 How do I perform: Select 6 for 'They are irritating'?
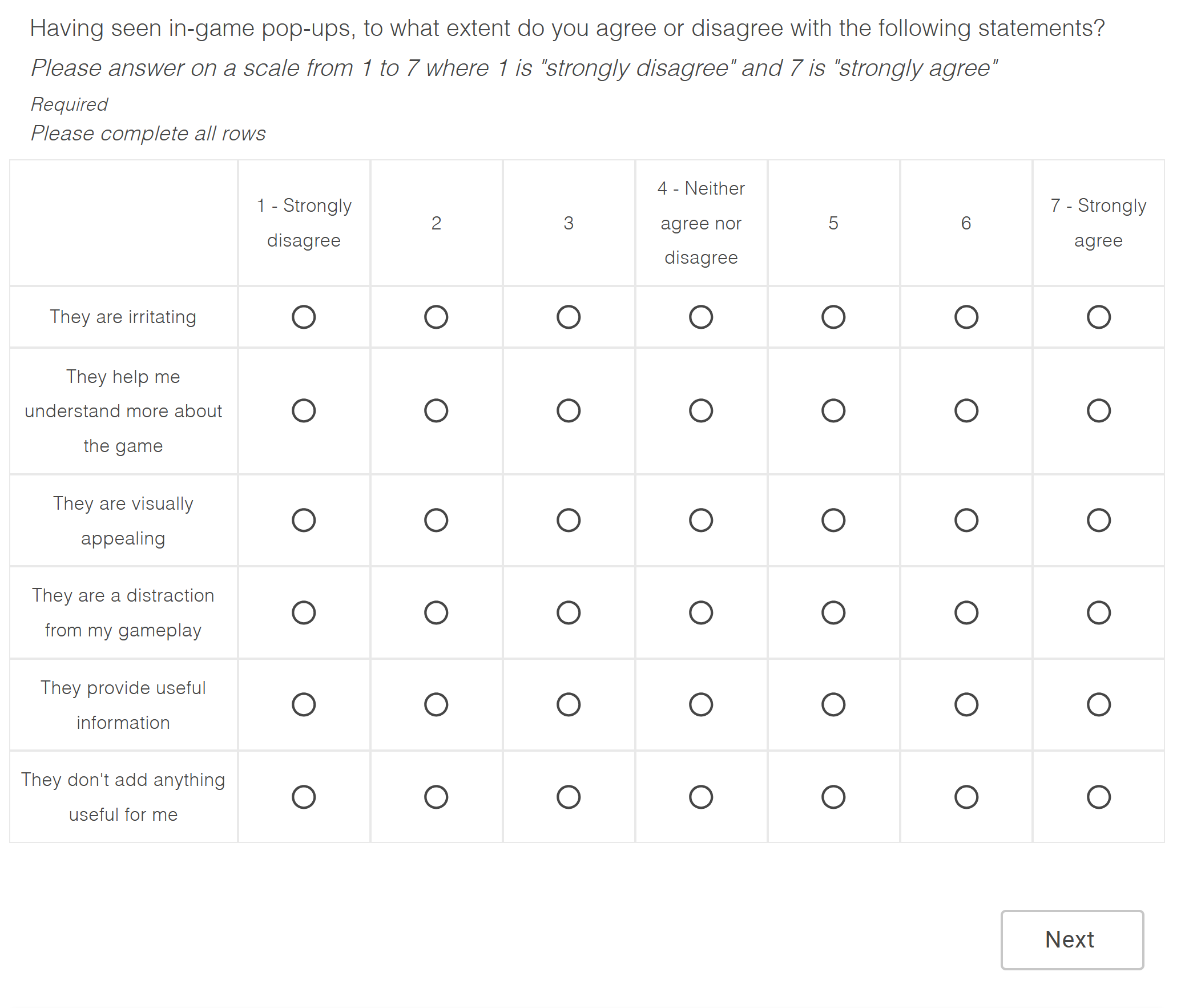pyautogui.click(x=966, y=317)
